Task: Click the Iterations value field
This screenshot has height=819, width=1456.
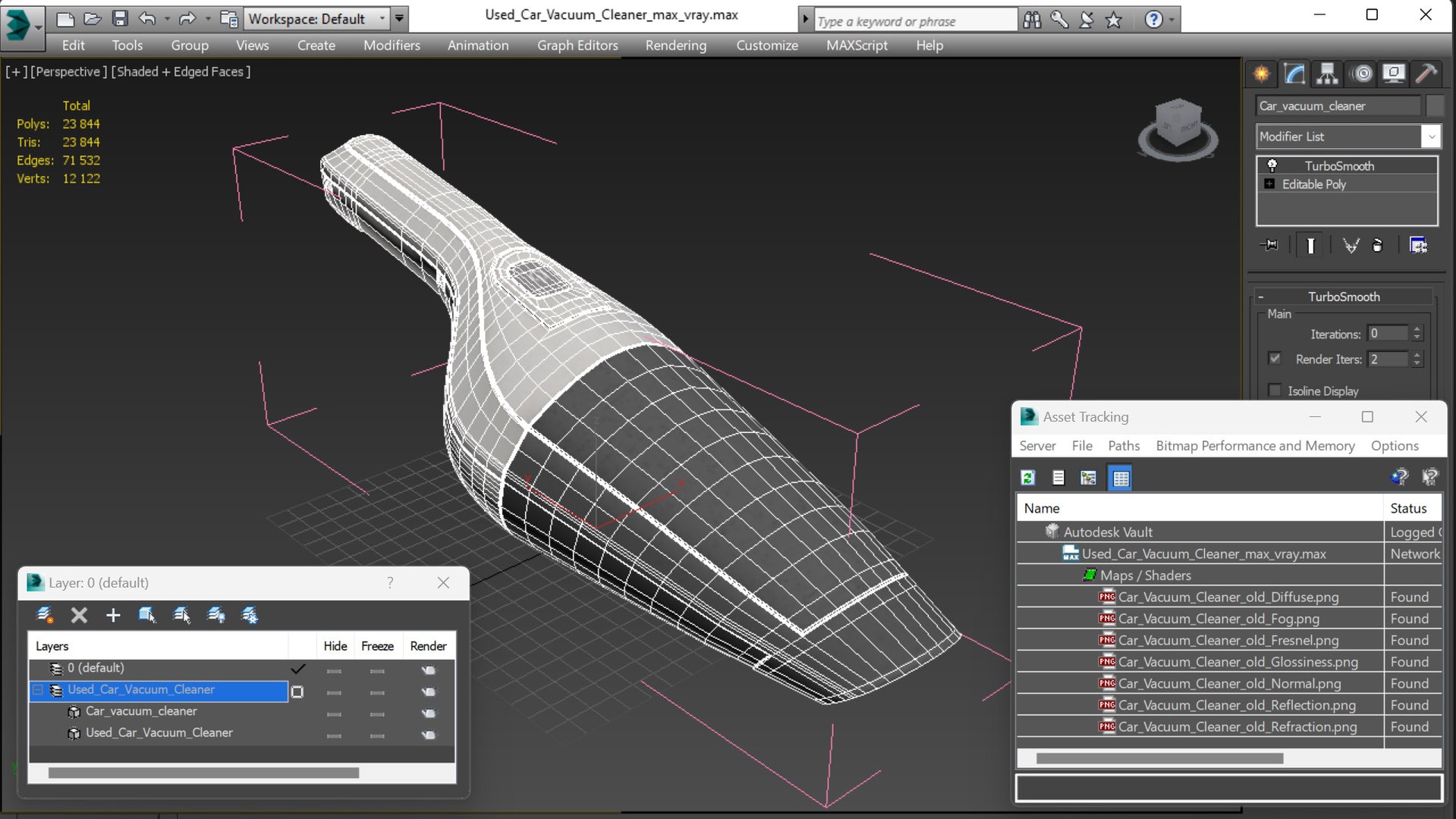Action: (x=1388, y=334)
